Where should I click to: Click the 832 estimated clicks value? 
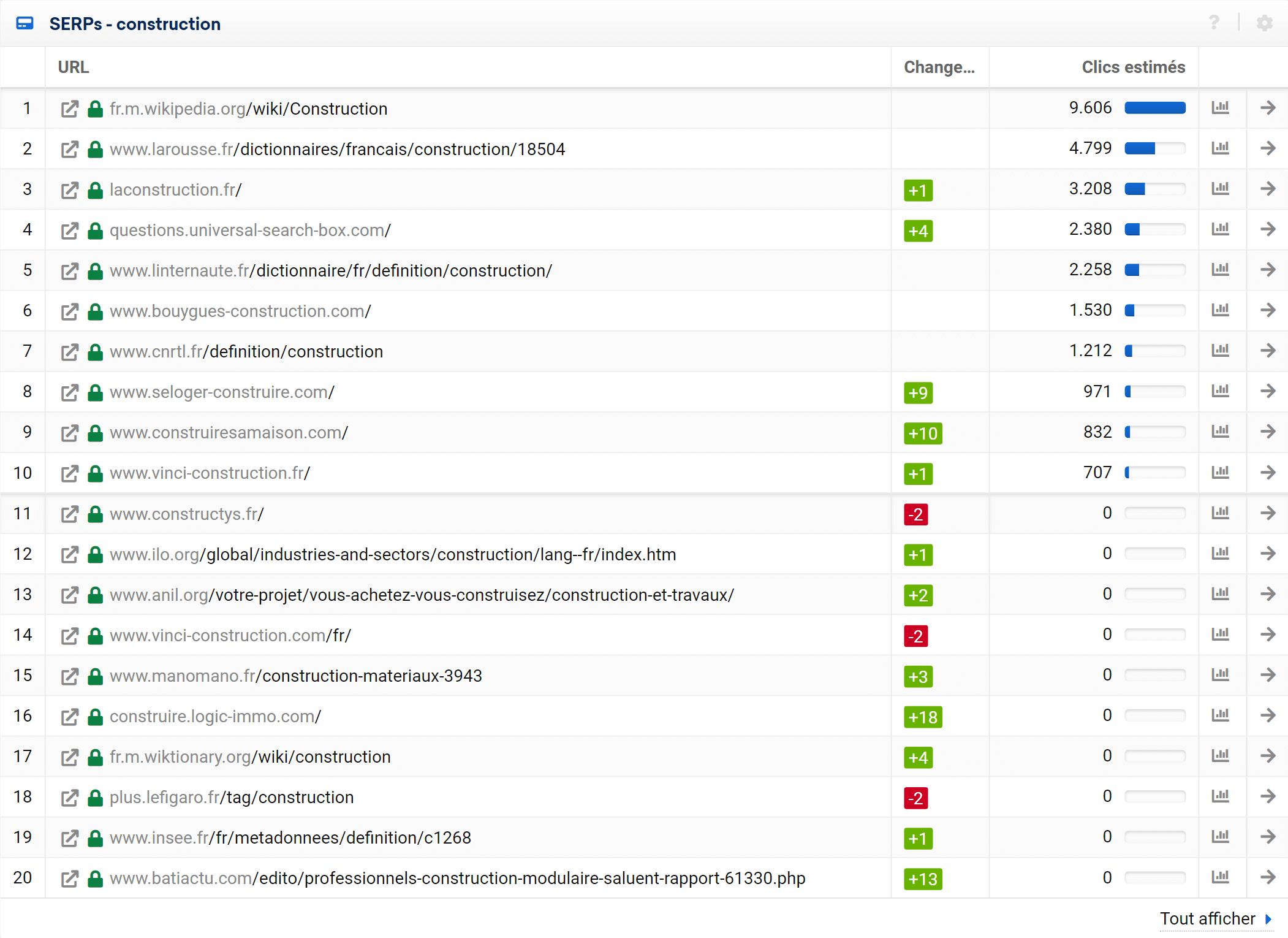click(1097, 432)
